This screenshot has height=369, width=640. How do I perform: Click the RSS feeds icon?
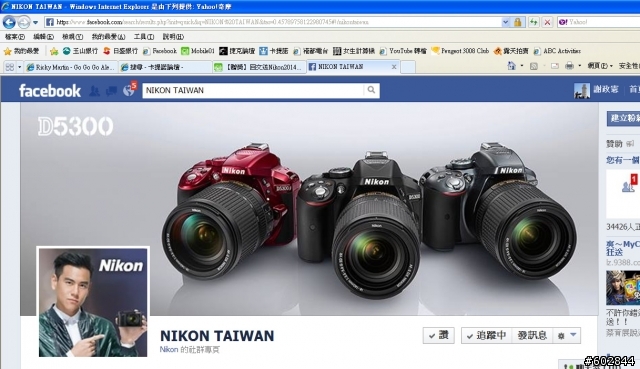click(x=533, y=66)
